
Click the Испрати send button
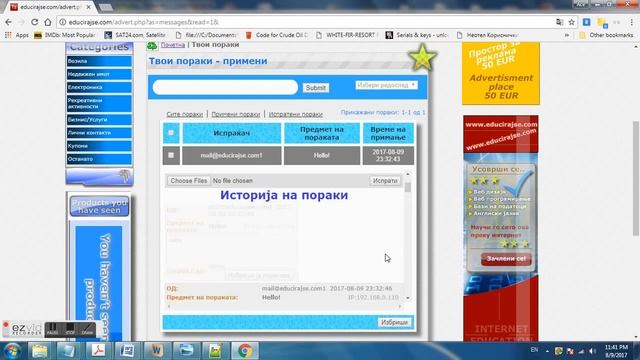coord(385,181)
